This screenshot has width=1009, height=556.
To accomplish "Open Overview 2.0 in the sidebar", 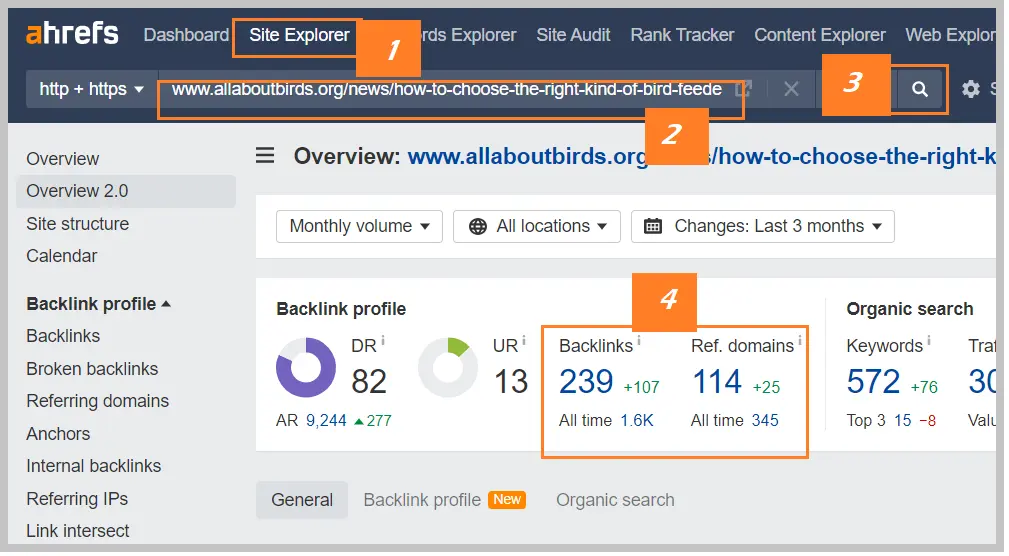I will point(126,191).
